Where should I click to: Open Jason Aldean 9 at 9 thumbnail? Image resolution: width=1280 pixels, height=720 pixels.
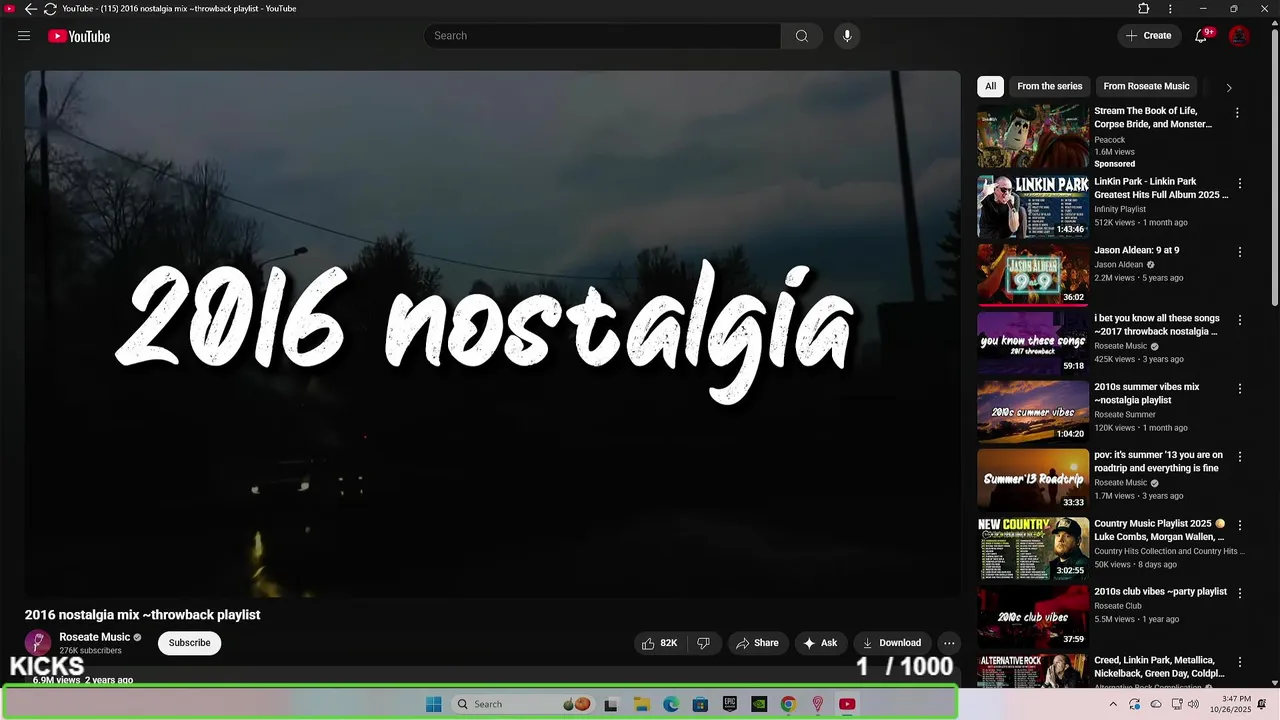(x=1033, y=275)
